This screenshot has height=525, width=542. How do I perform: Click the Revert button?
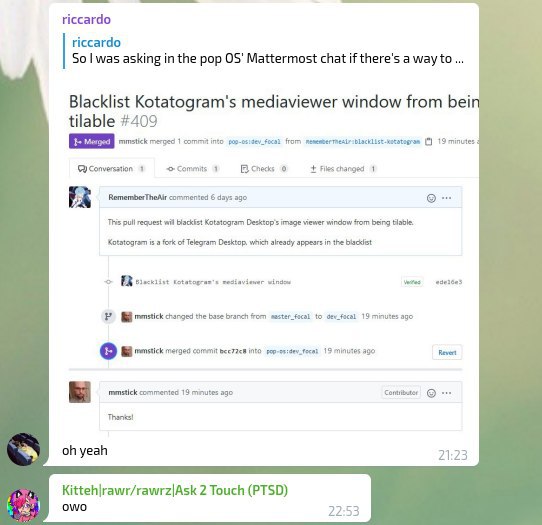pos(447,353)
